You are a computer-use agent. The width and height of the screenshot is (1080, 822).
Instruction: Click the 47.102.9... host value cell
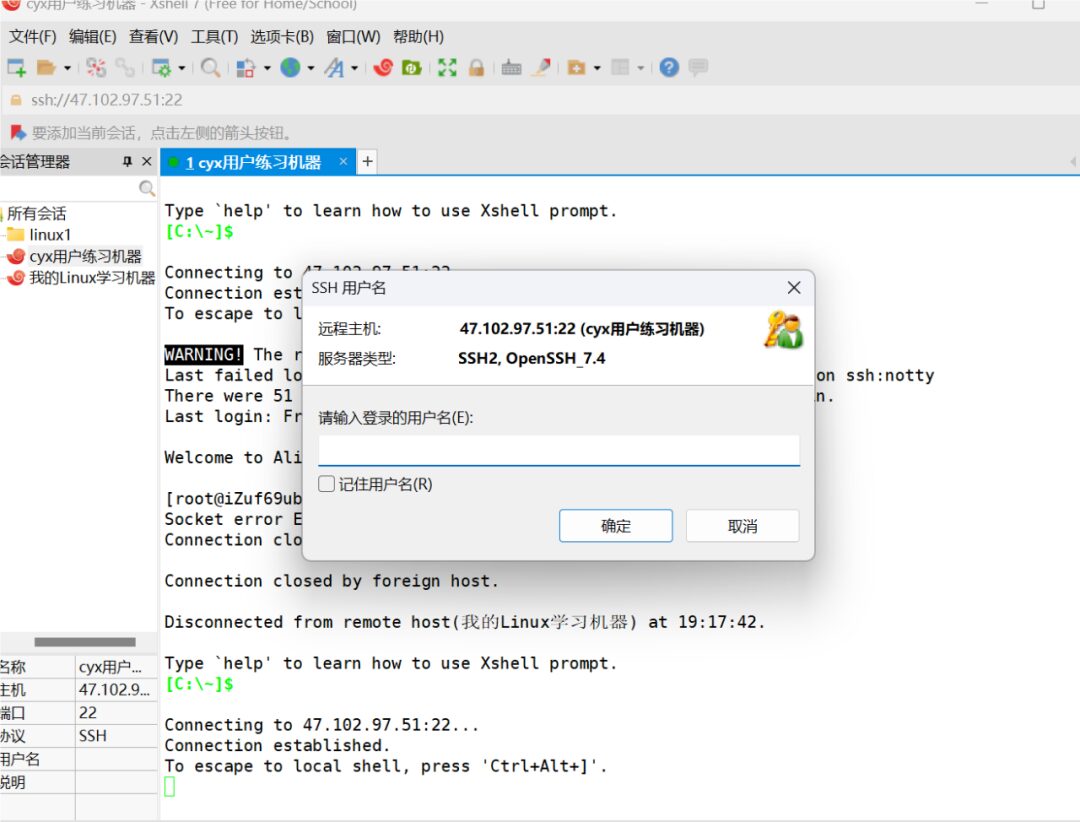pos(116,690)
